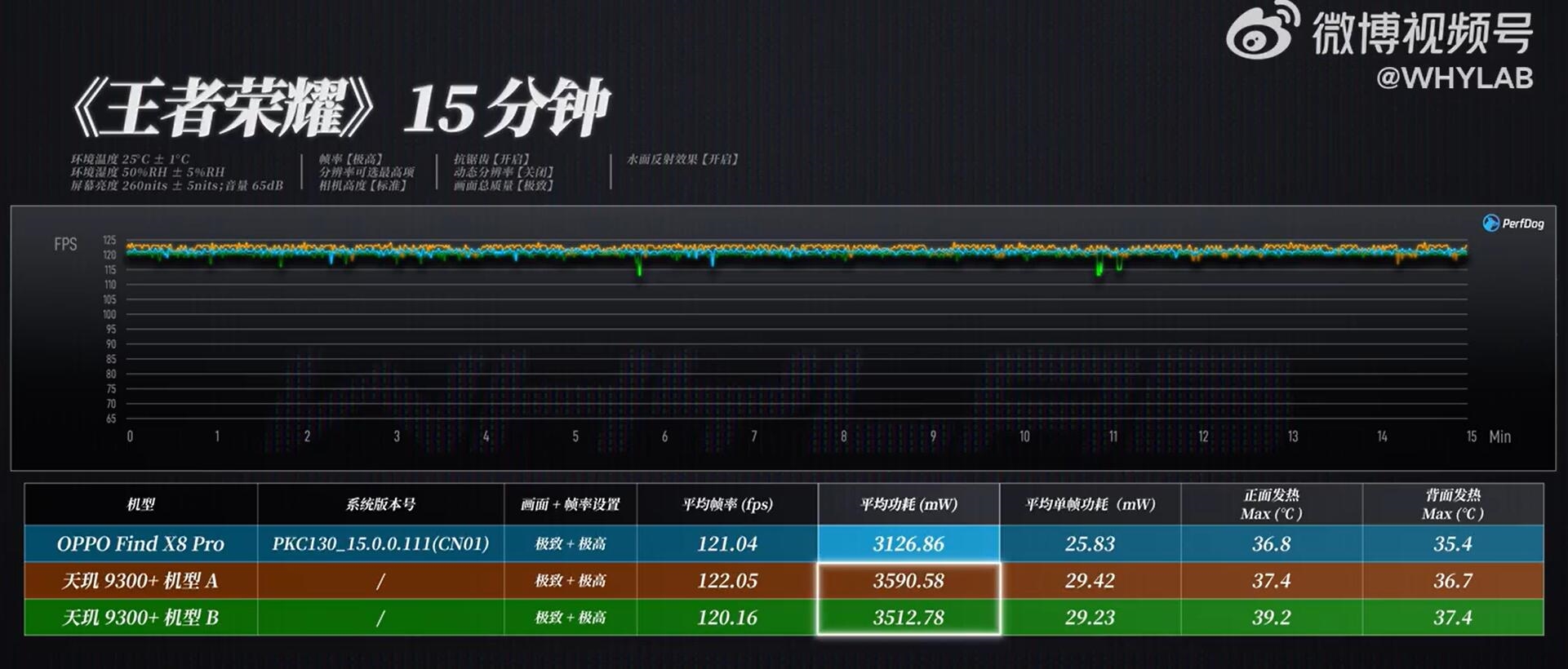Click the 机型 column header

140,504
